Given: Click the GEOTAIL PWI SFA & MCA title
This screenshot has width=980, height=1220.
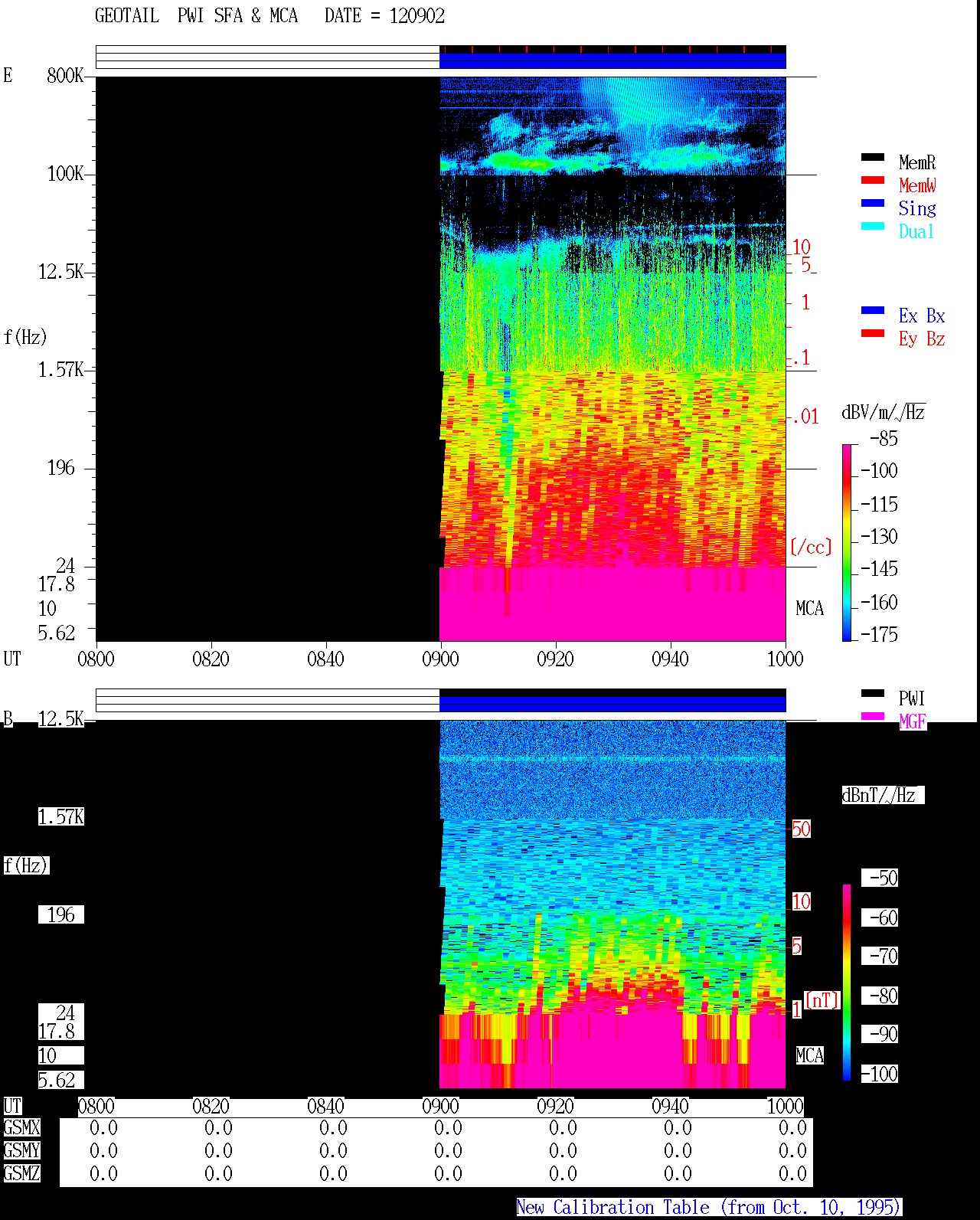Looking at the screenshot, I should [x=269, y=16].
